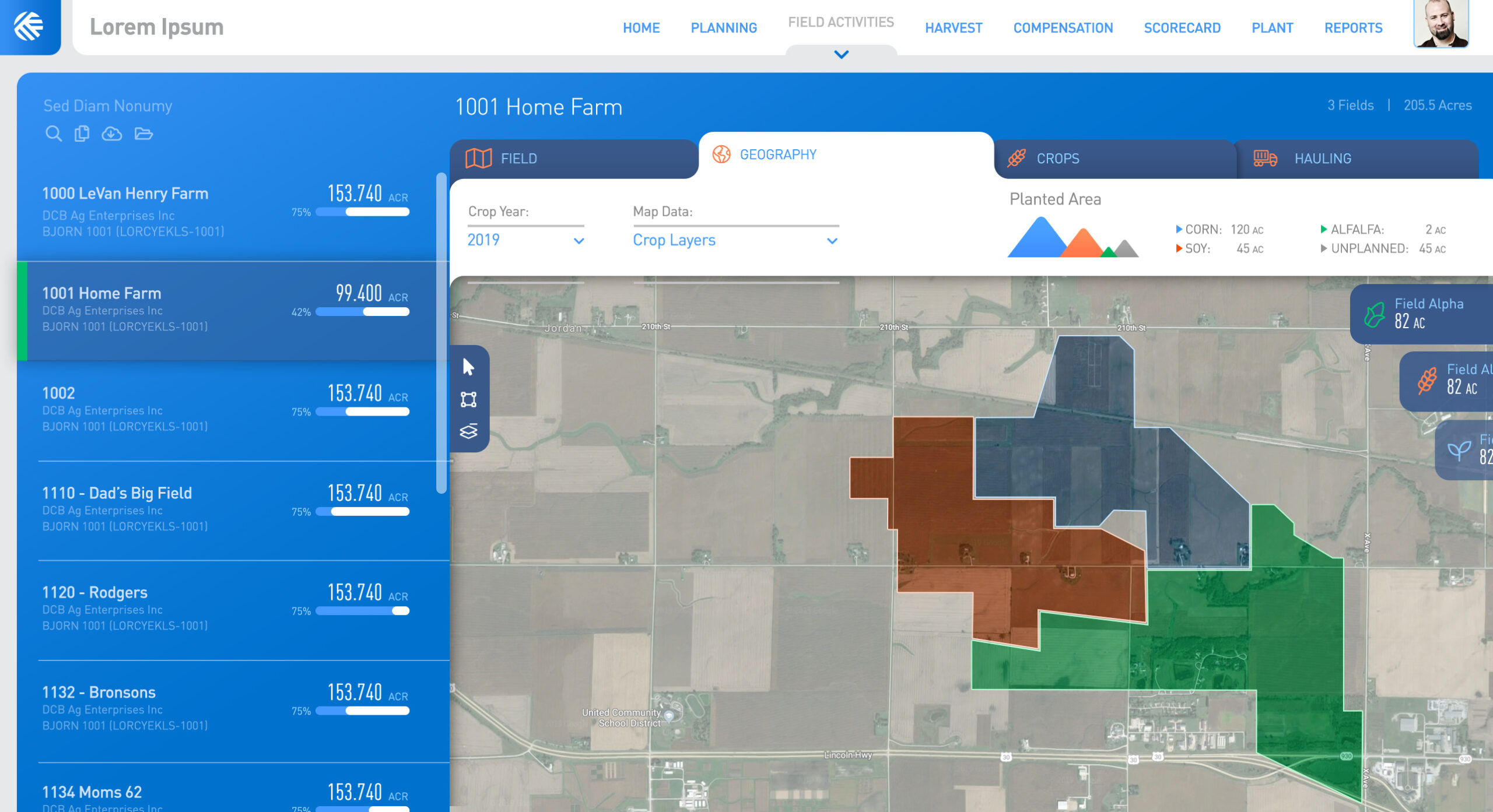Click the corn leaf icon on Field Alpha card
Screen dimensions: 1493x812
click(1375, 315)
